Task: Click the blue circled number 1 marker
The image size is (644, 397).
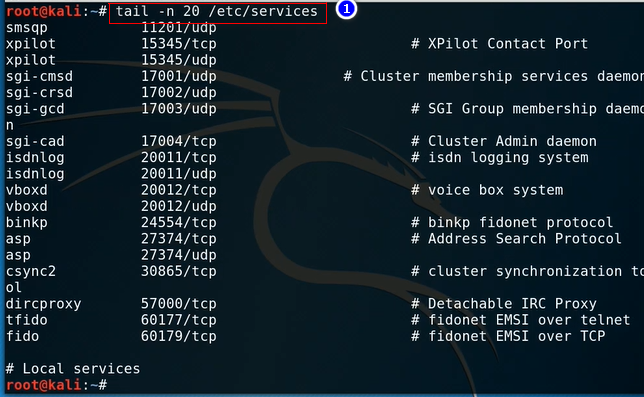Action: pos(346,9)
